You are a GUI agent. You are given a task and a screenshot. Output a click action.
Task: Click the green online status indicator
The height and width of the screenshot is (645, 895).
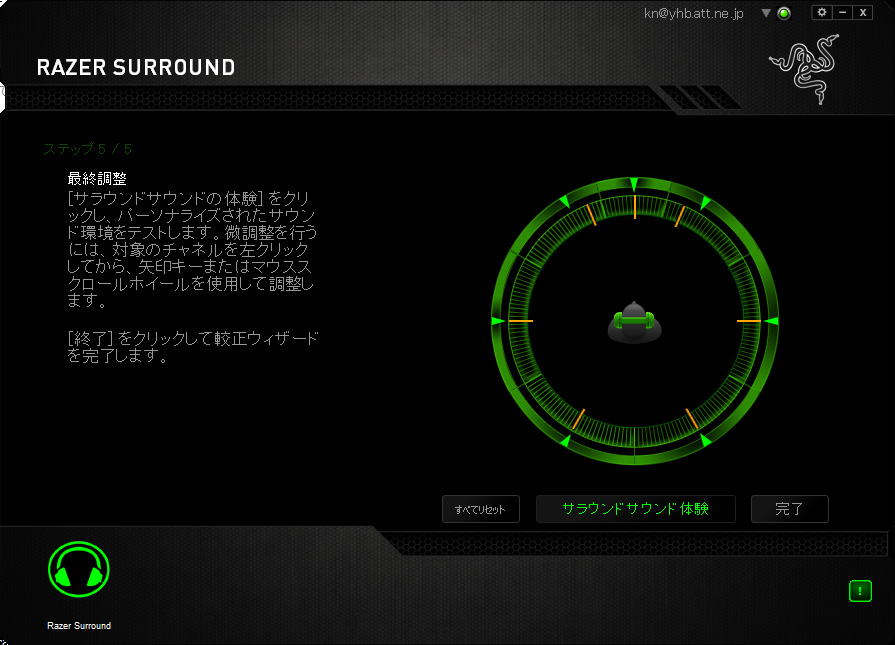784,14
